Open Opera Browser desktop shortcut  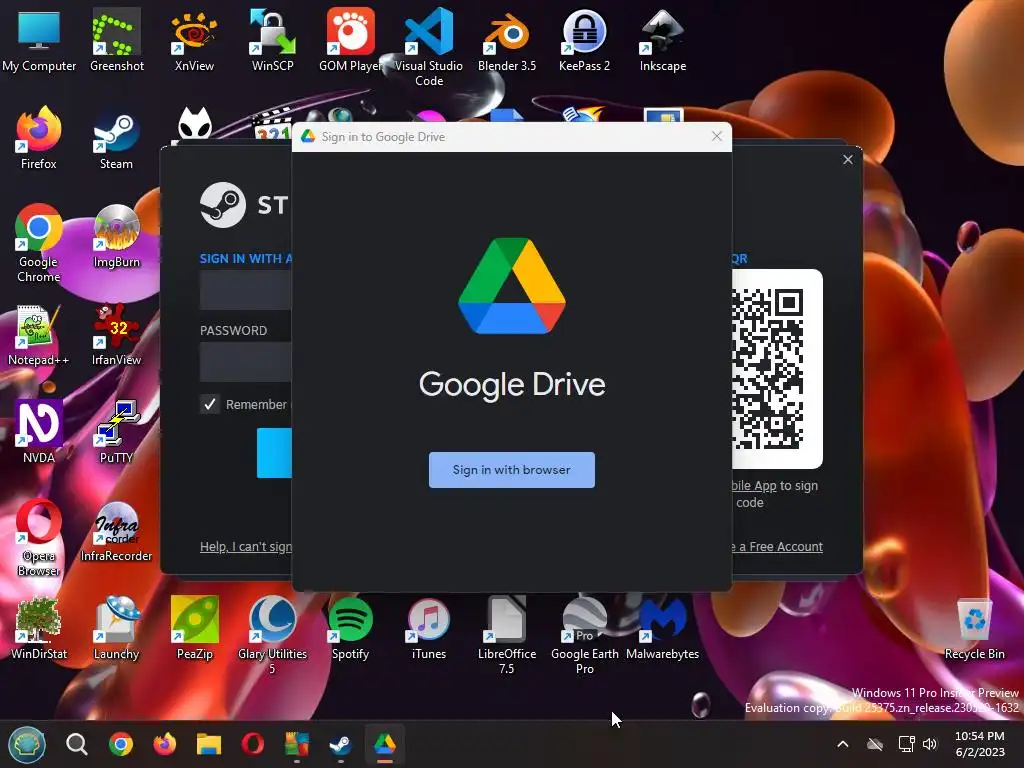click(x=39, y=537)
